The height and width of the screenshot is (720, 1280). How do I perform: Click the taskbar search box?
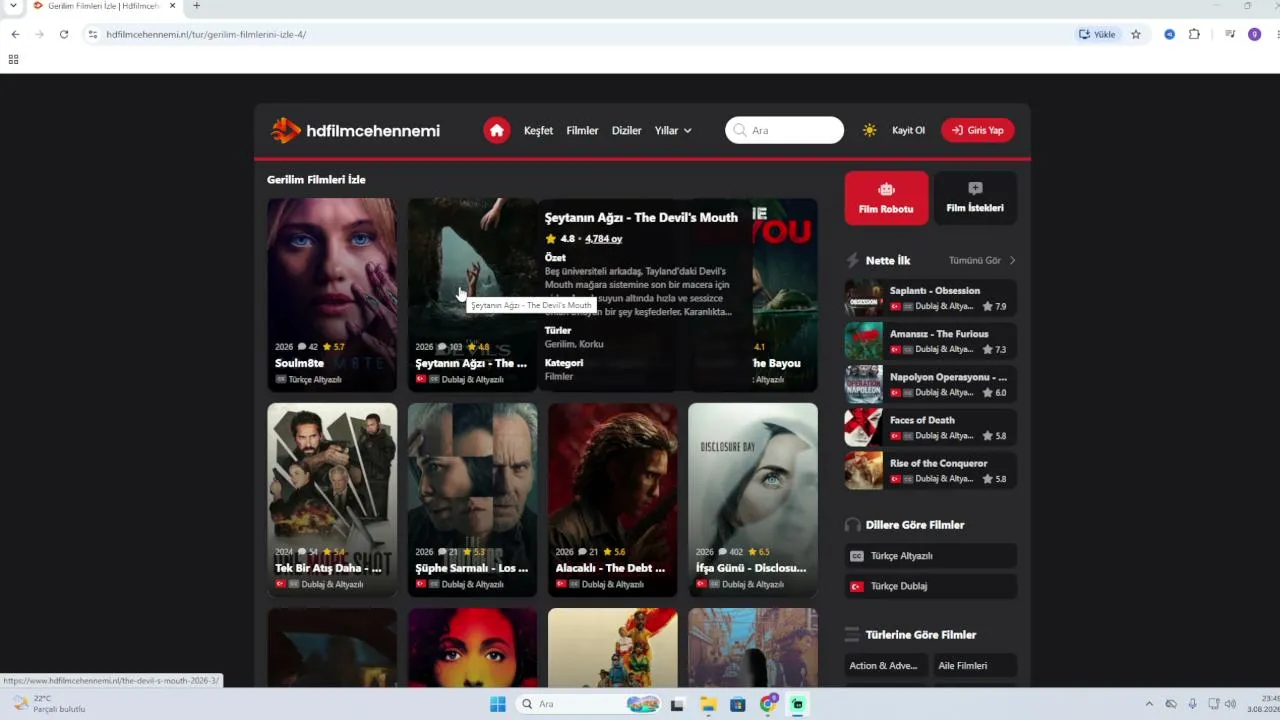coord(590,704)
